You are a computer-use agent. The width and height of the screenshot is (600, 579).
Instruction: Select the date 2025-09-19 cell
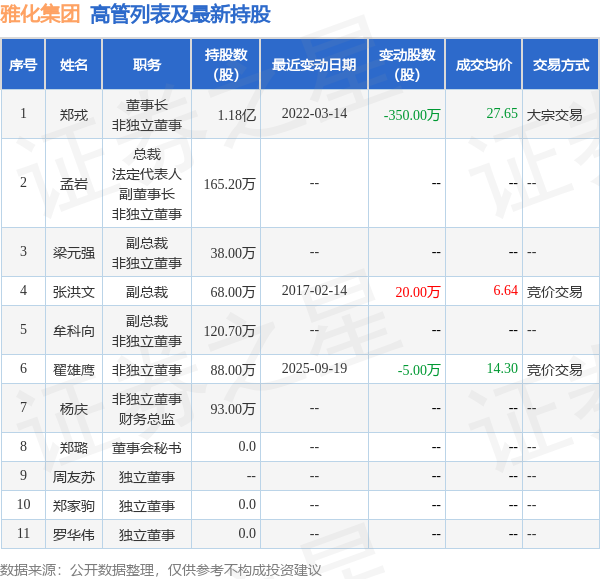(315, 369)
